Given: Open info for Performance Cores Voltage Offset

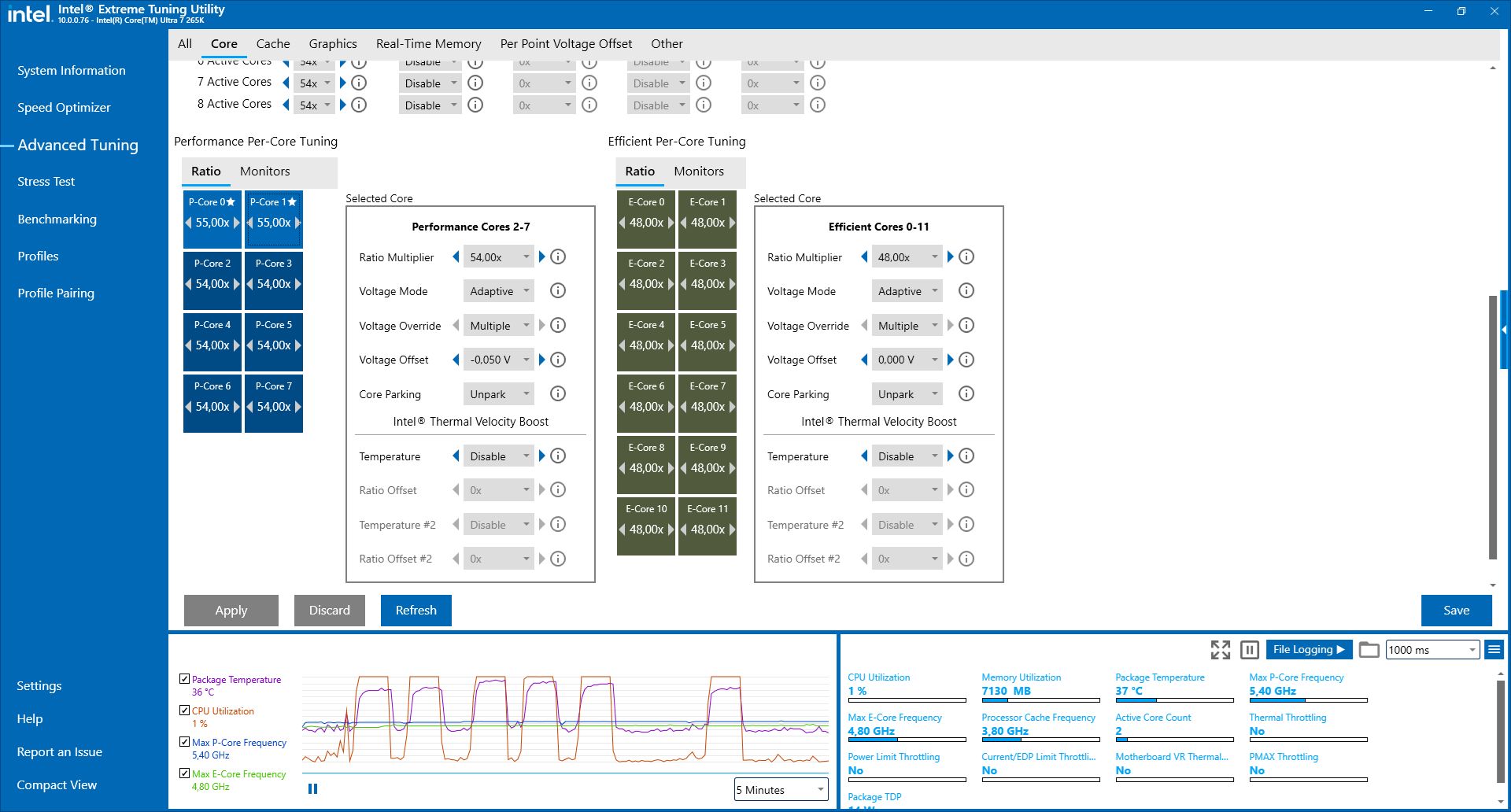Looking at the screenshot, I should [558, 360].
